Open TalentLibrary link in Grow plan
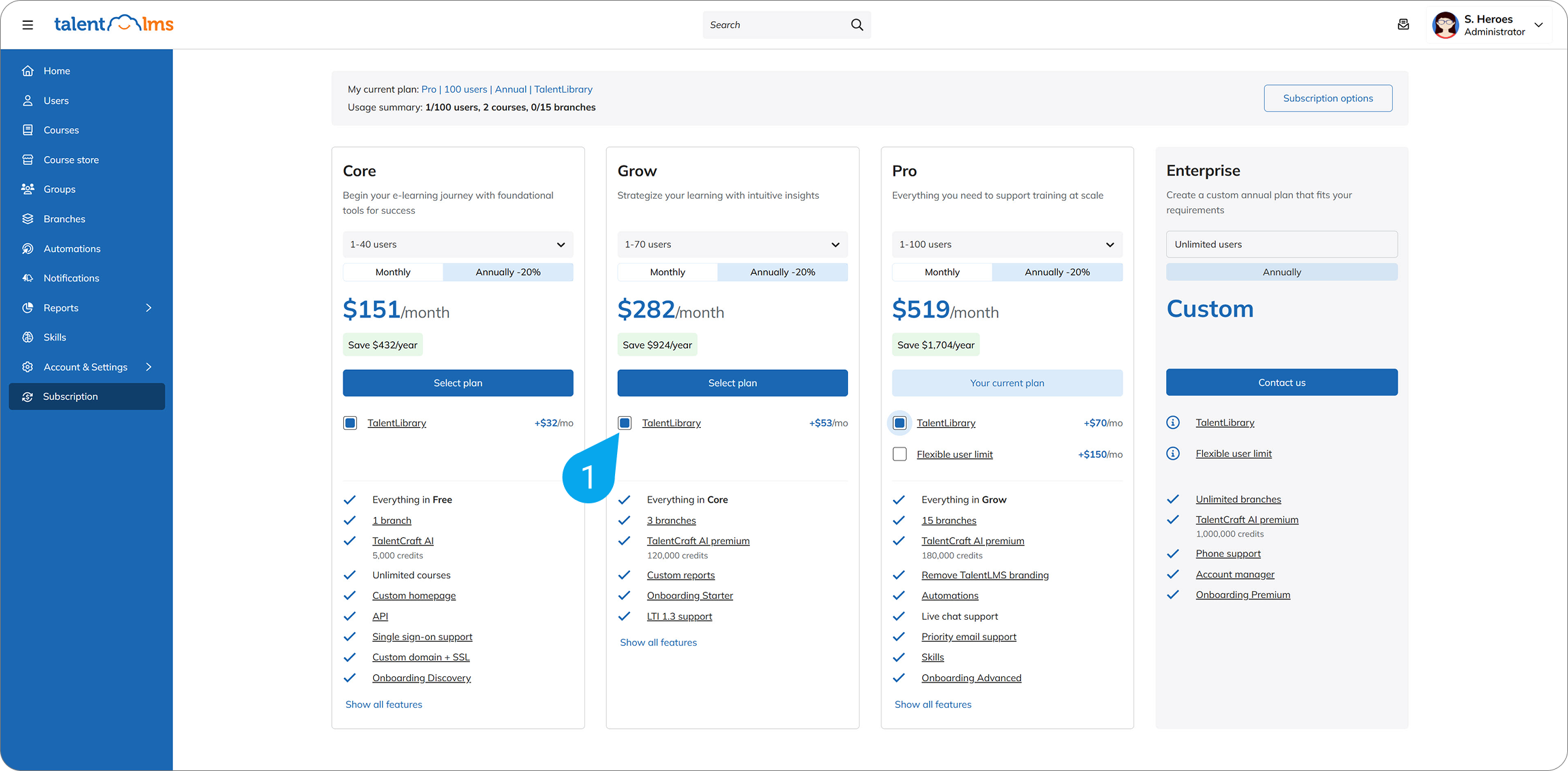 click(671, 423)
